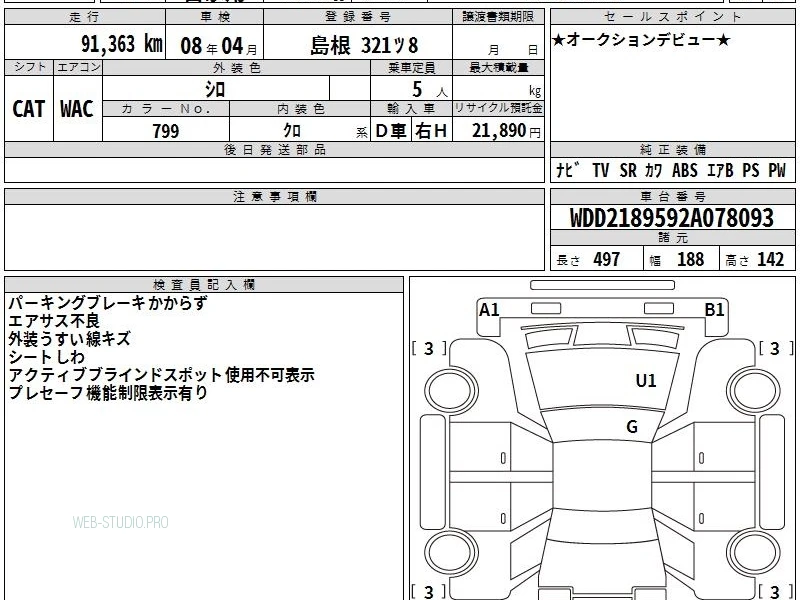Click the length value 497
Screen dimensions: 800x600
(607, 259)
